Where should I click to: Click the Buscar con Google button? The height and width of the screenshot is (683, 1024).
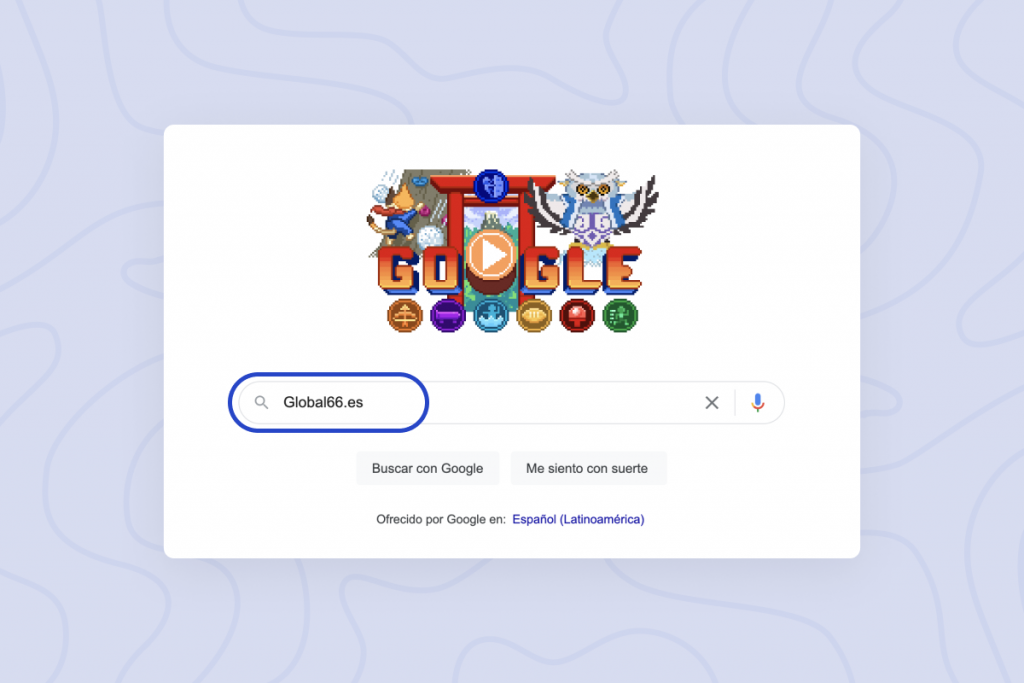428,468
